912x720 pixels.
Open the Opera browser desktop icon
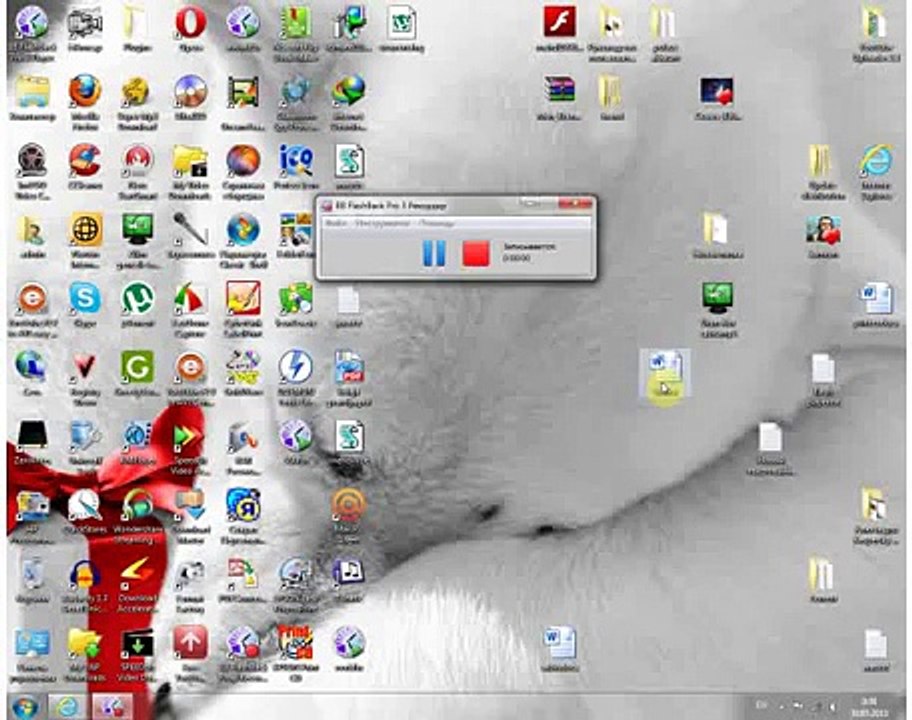[x=190, y=23]
